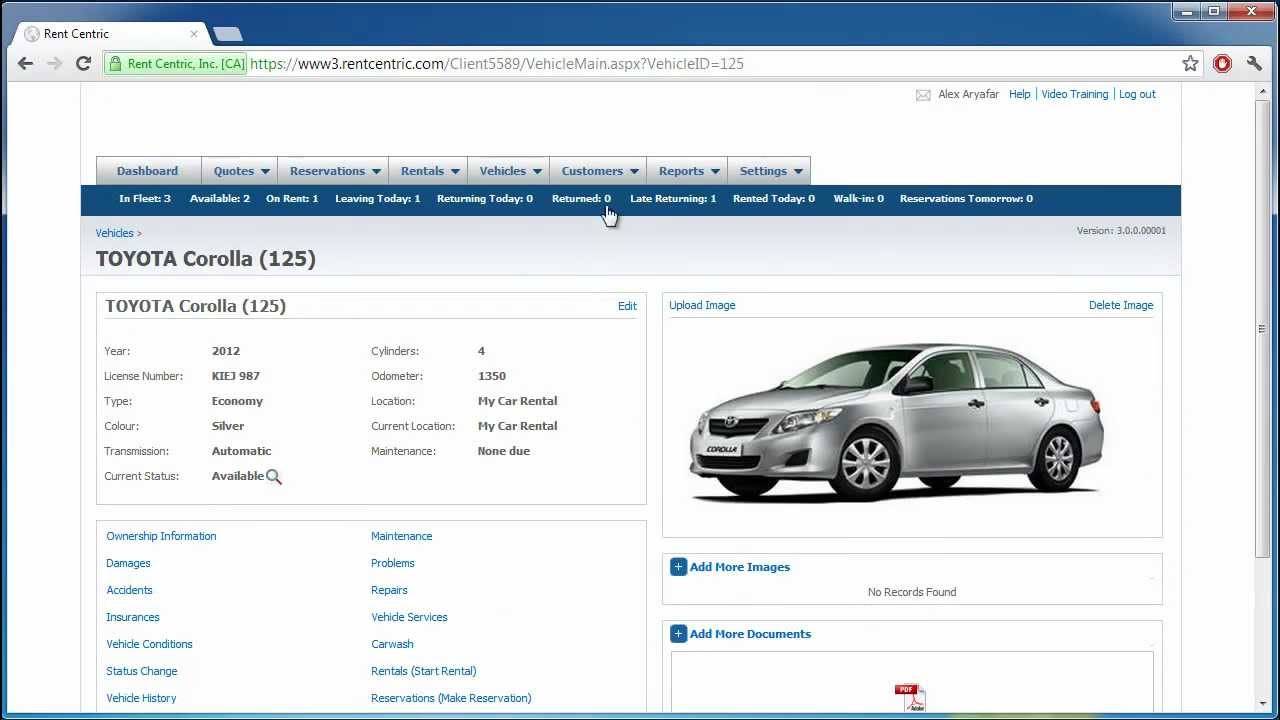Screen dimensions: 1280x720
Task: Click the magnifier icon beside Available status
Action: click(274, 477)
